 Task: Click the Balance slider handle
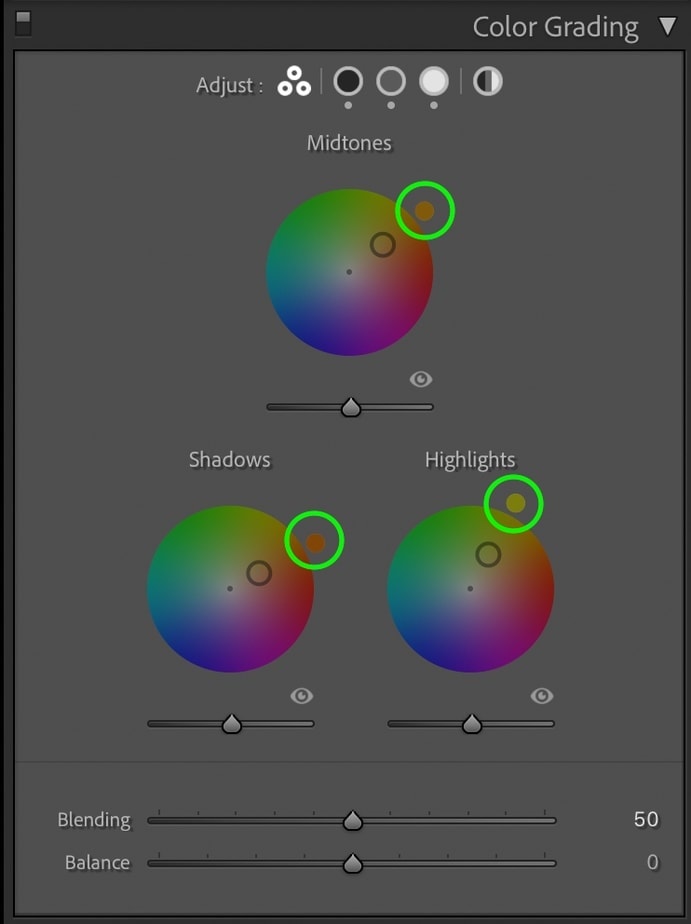pyautogui.click(x=352, y=863)
